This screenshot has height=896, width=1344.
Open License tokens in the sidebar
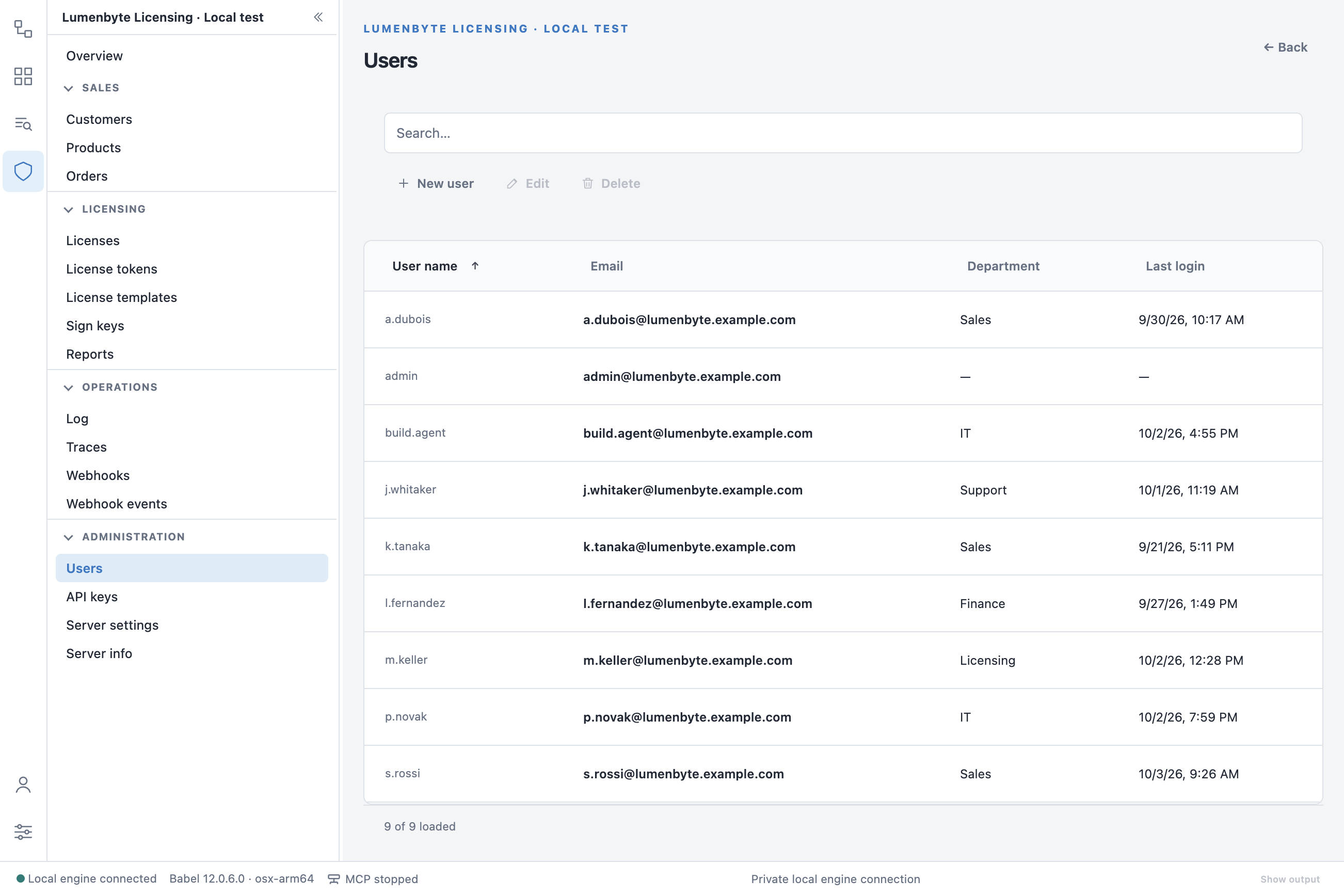pos(111,269)
